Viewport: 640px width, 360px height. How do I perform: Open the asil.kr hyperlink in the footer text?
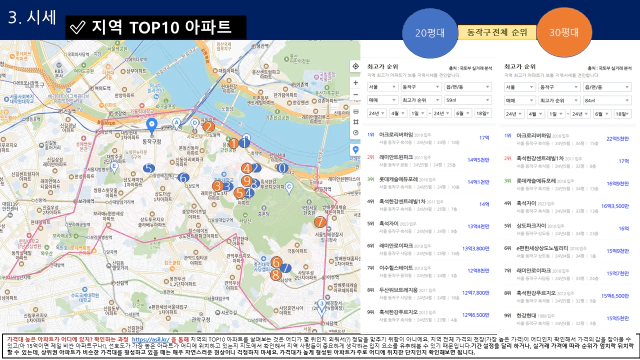pyautogui.click(x=151, y=339)
